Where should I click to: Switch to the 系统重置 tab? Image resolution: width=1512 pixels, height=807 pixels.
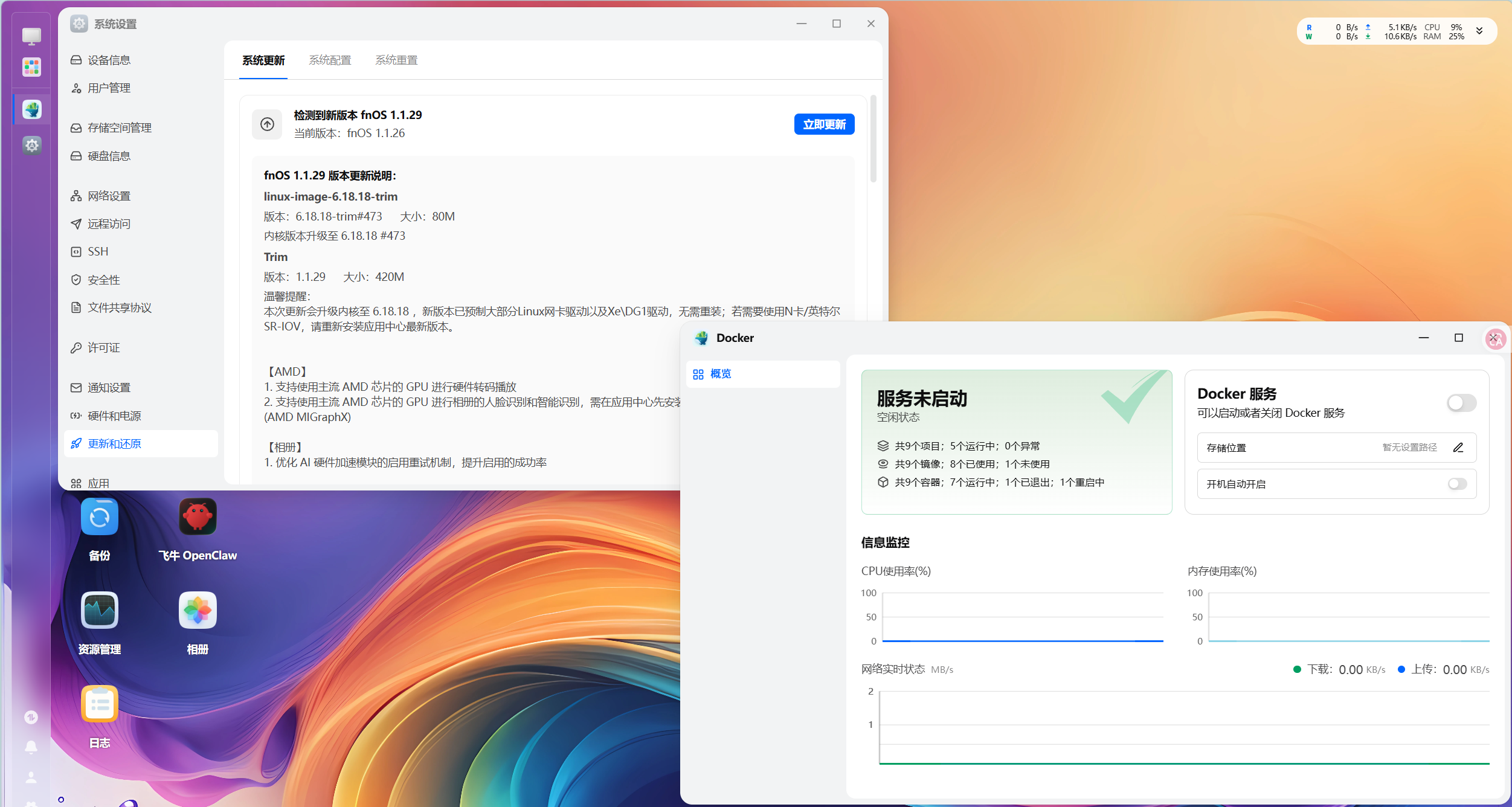[396, 60]
